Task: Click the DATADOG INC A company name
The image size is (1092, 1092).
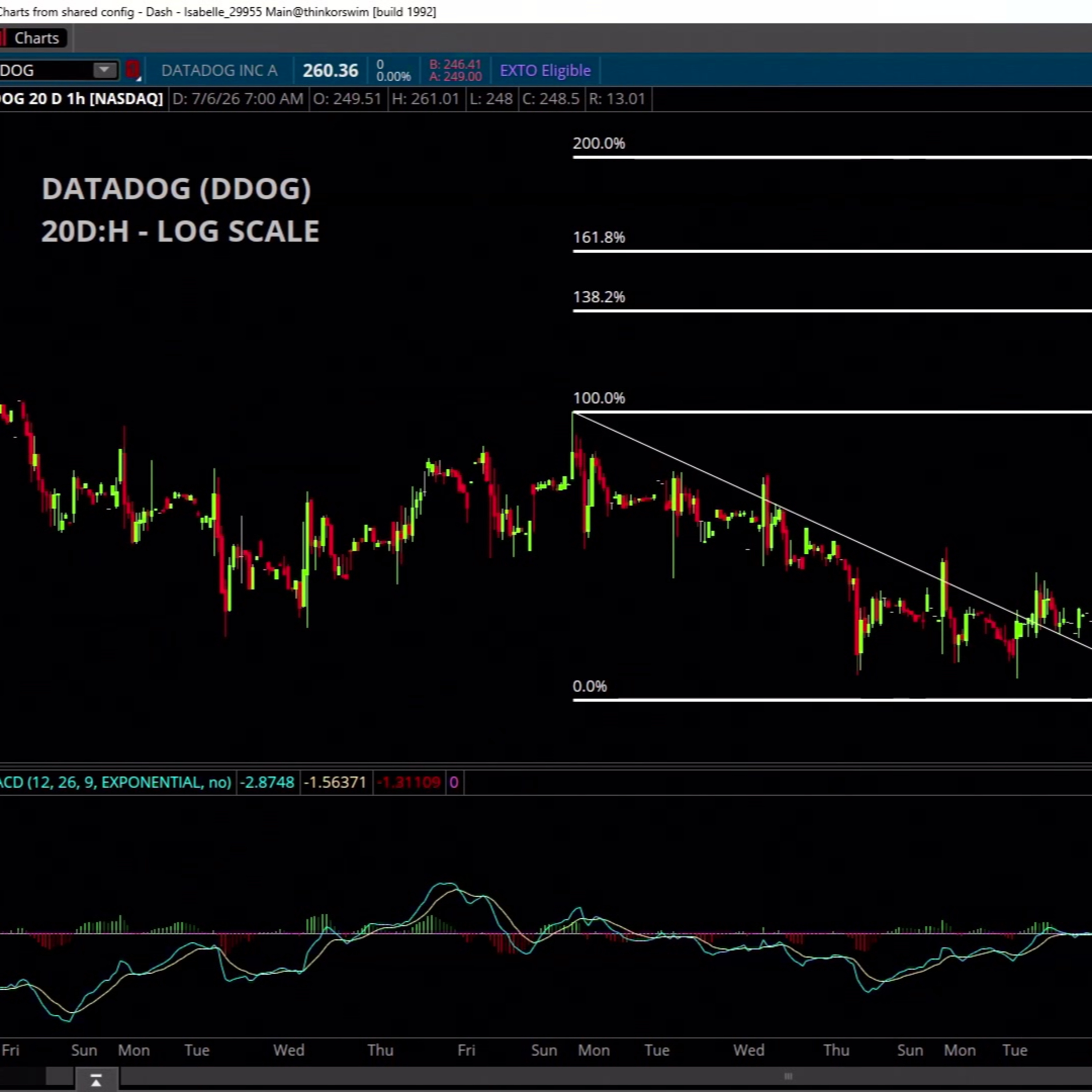Action: pos(219,71)
